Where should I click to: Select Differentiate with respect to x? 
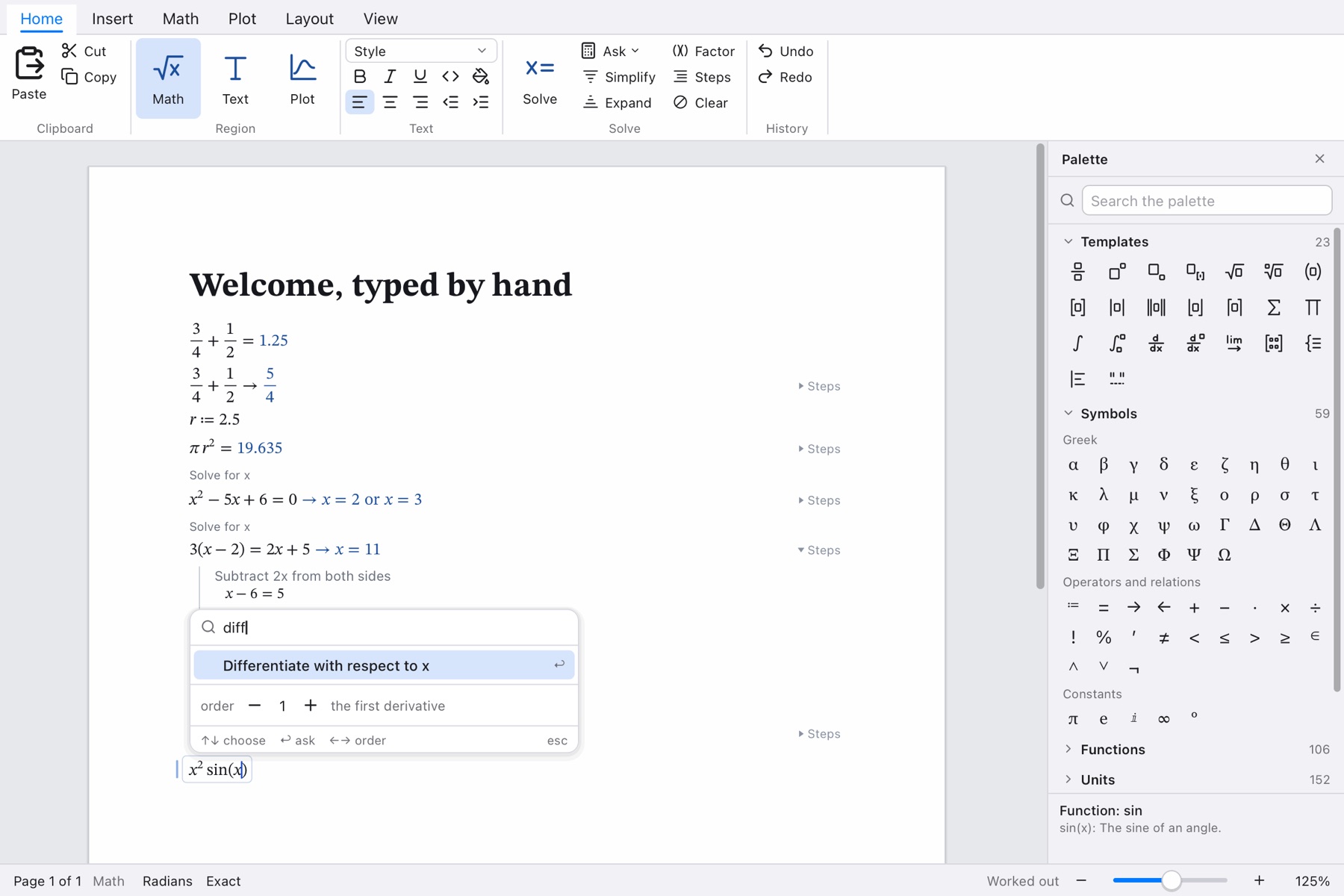[x=384, y=665]
